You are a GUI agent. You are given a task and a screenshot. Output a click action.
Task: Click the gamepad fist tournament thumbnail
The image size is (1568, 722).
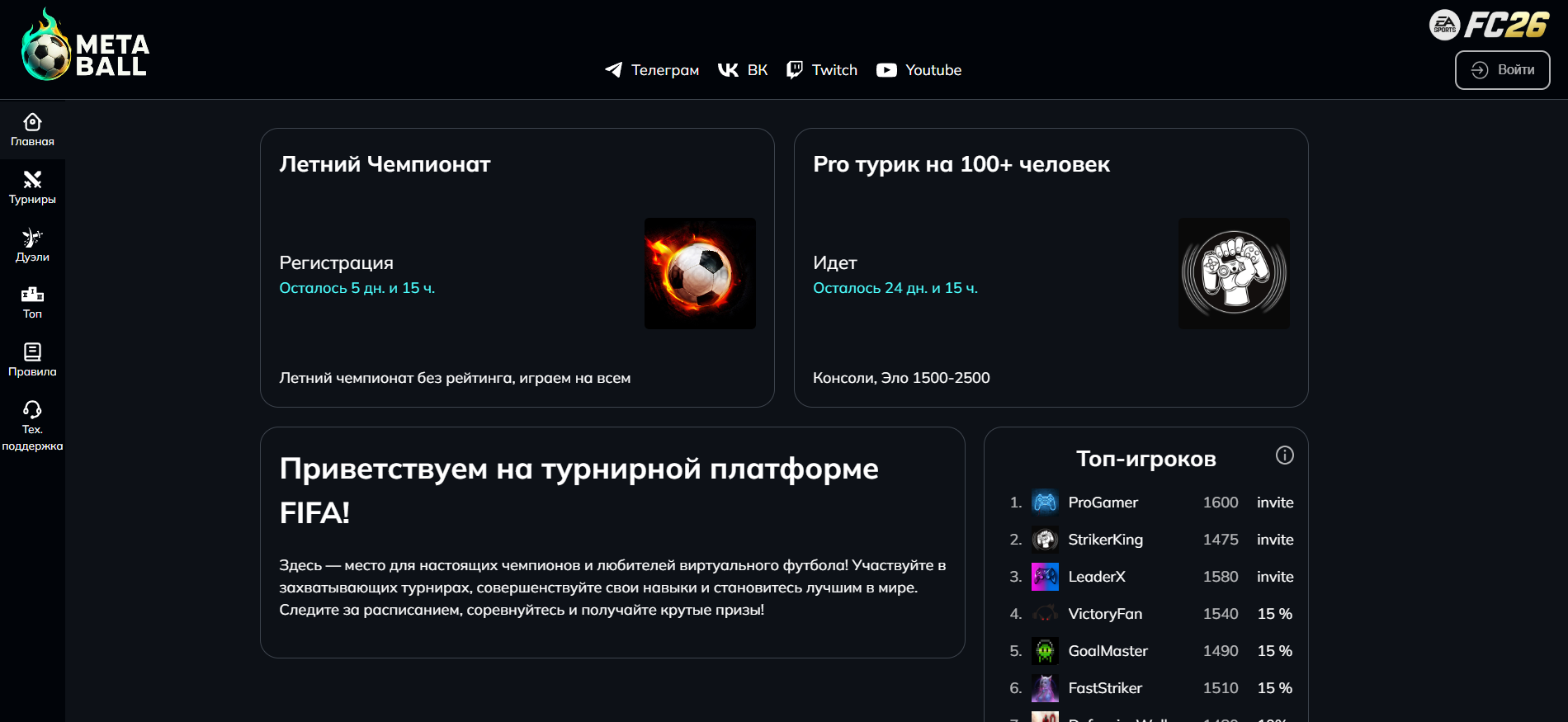(x=1234, y=273)
